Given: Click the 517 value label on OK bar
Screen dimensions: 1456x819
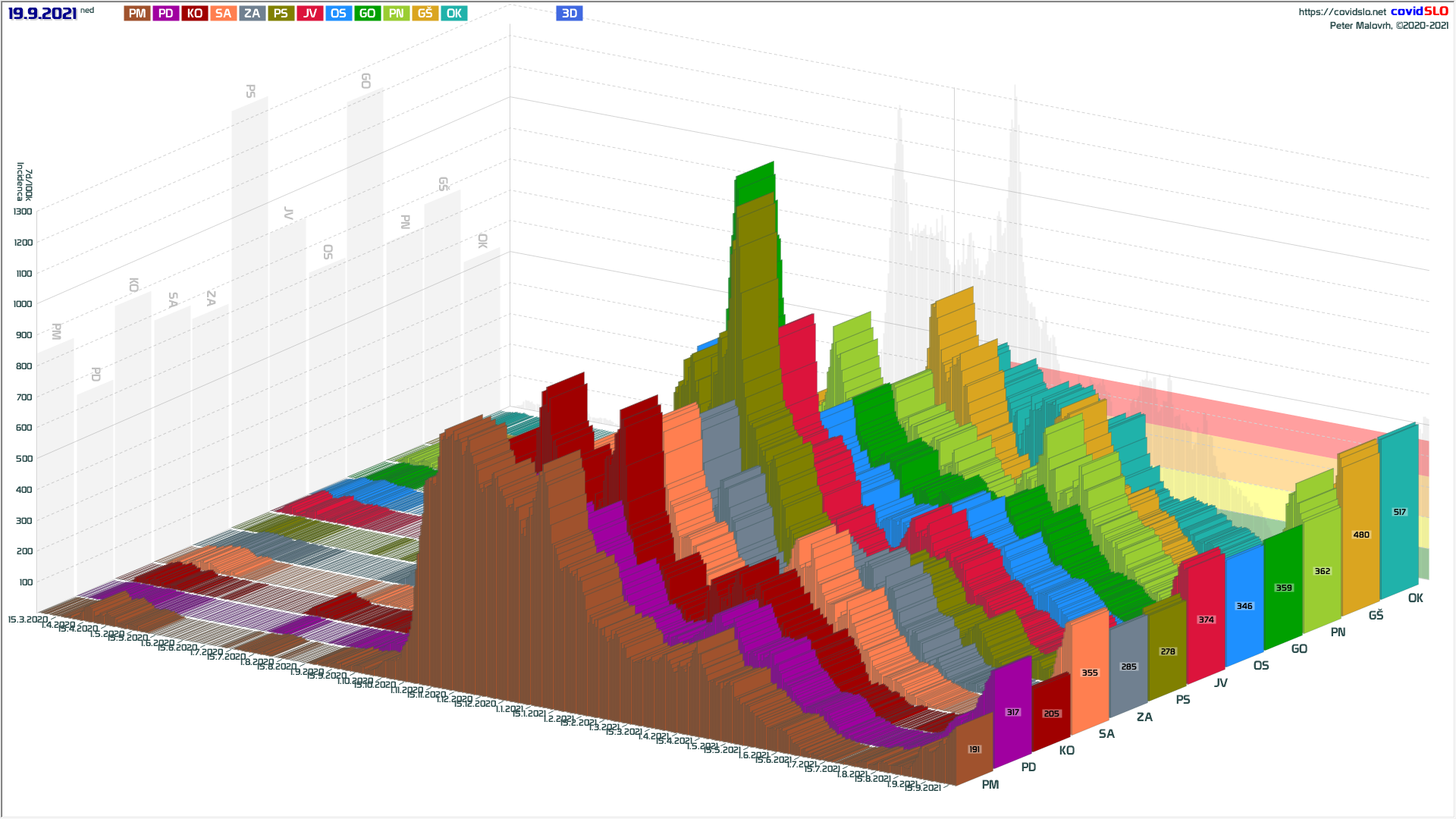Looking at the screenshot, I should tap(1399, 512).
